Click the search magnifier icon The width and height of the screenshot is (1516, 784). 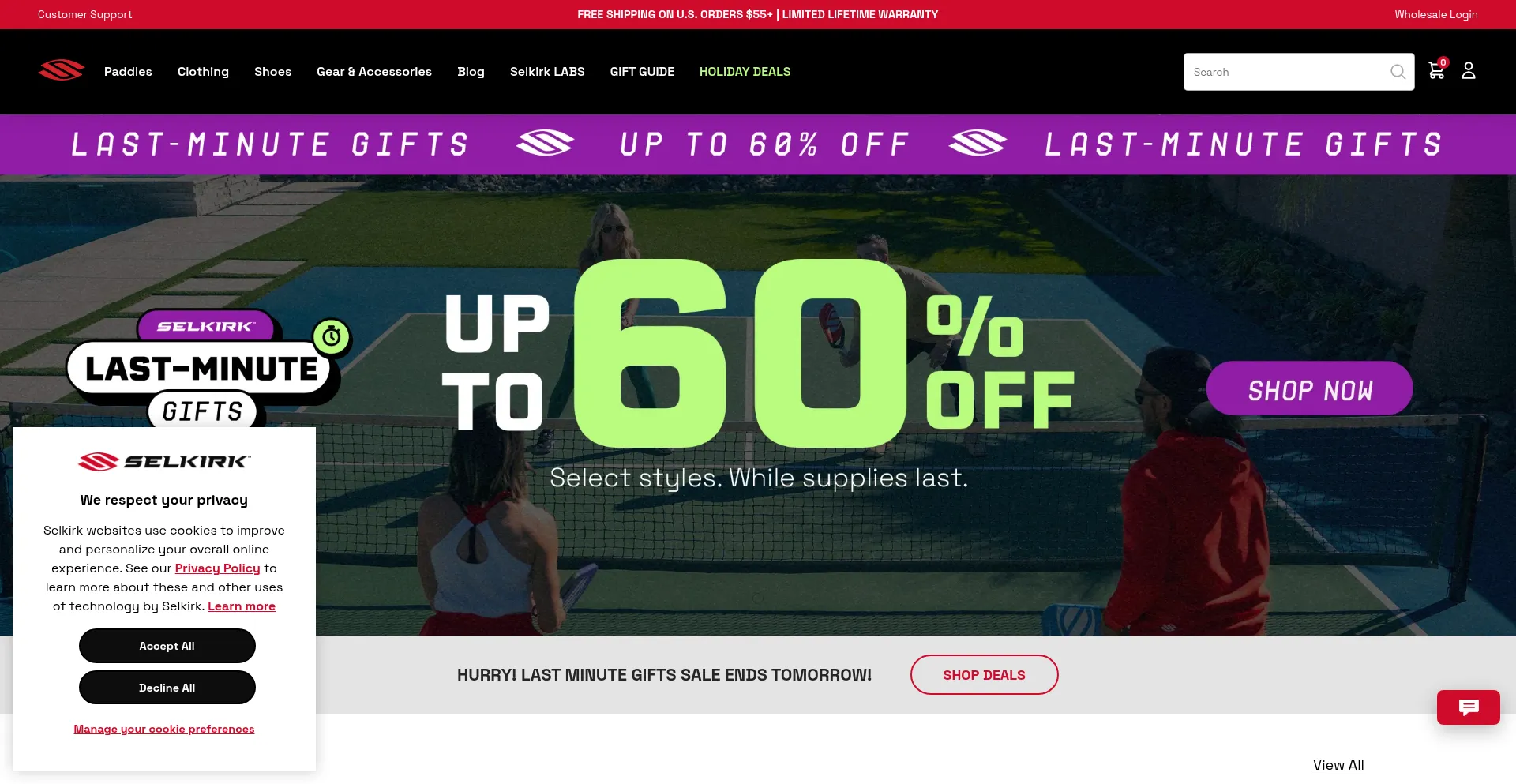[1398, 72]
